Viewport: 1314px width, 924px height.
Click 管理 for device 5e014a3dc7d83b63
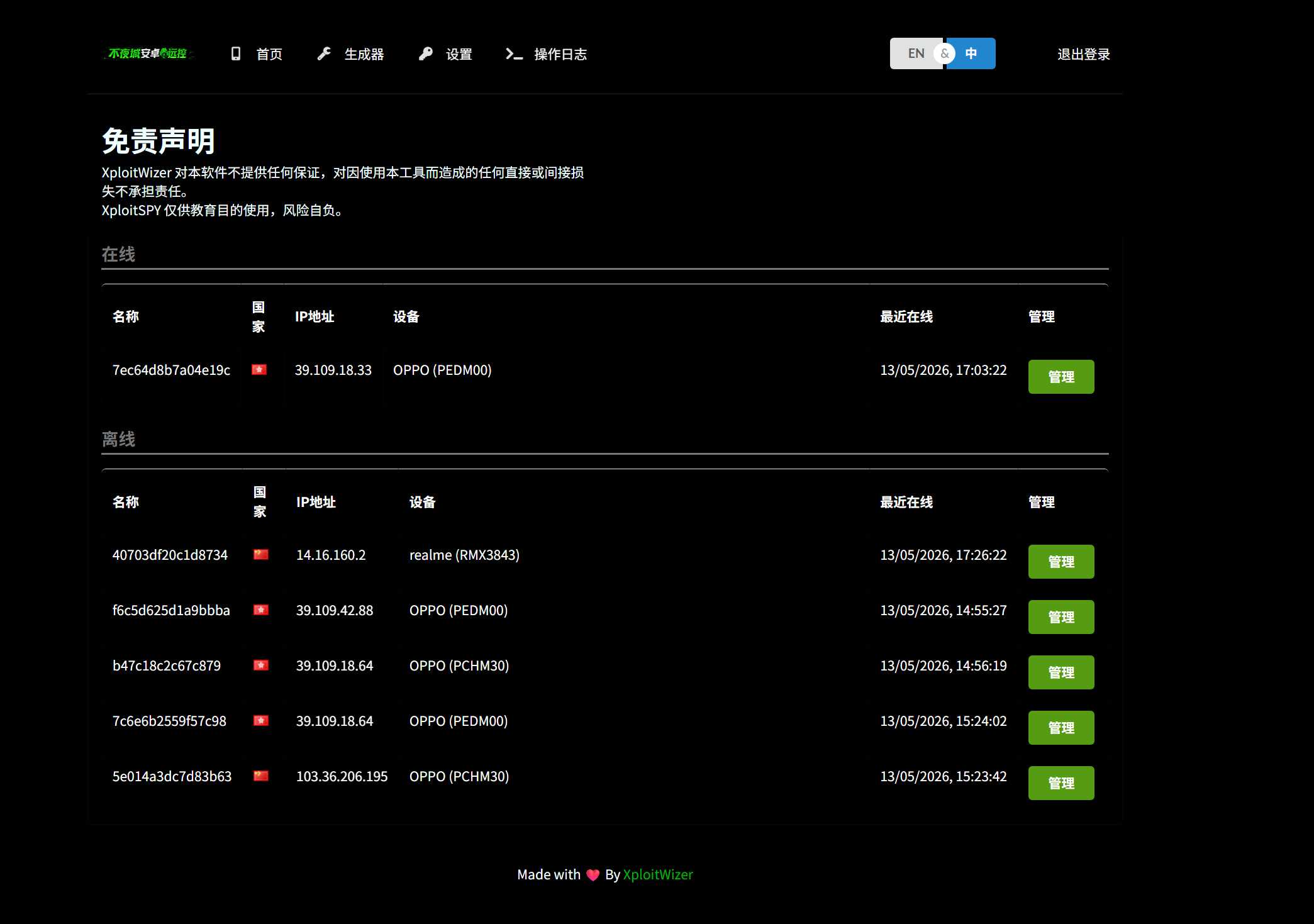pos(1061,783)
